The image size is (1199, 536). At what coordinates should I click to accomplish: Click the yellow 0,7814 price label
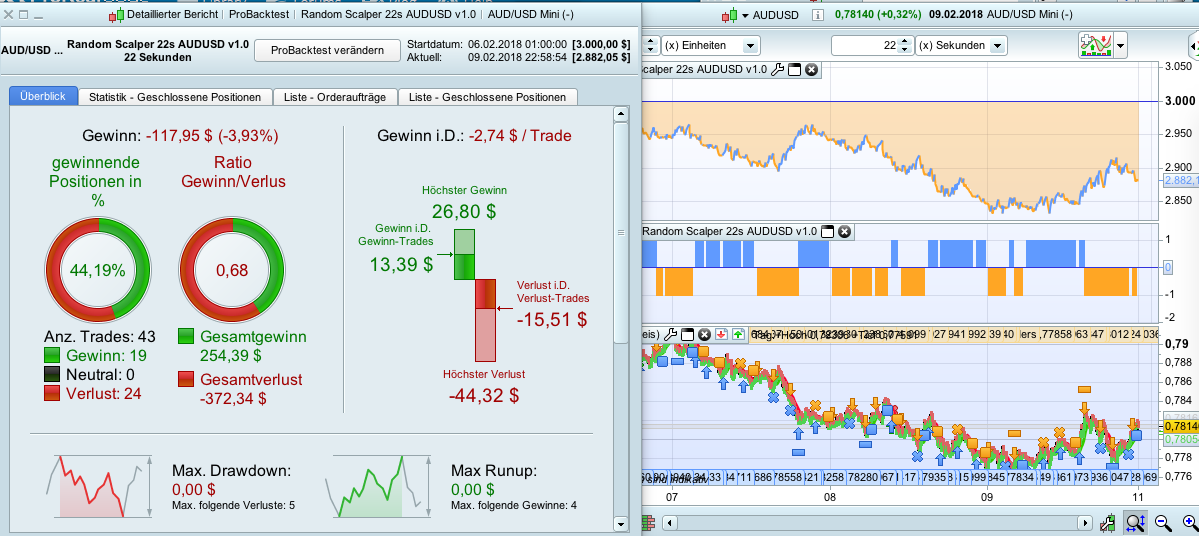(1181, 426)
